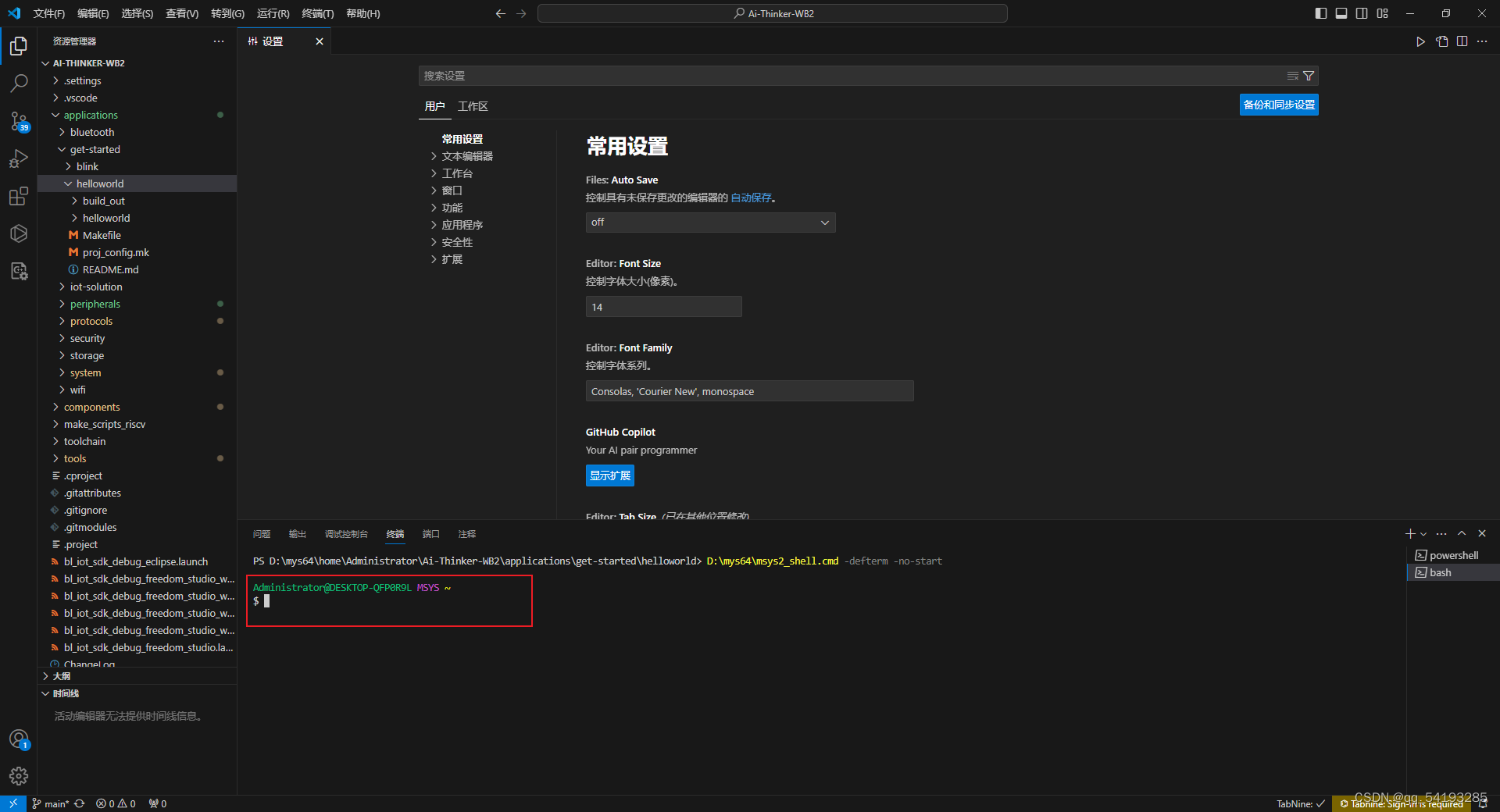Image resolution: width=1500 pixels, height=812 pixels.
Task: Close the terminal panel
Action: click(1482, 533)
